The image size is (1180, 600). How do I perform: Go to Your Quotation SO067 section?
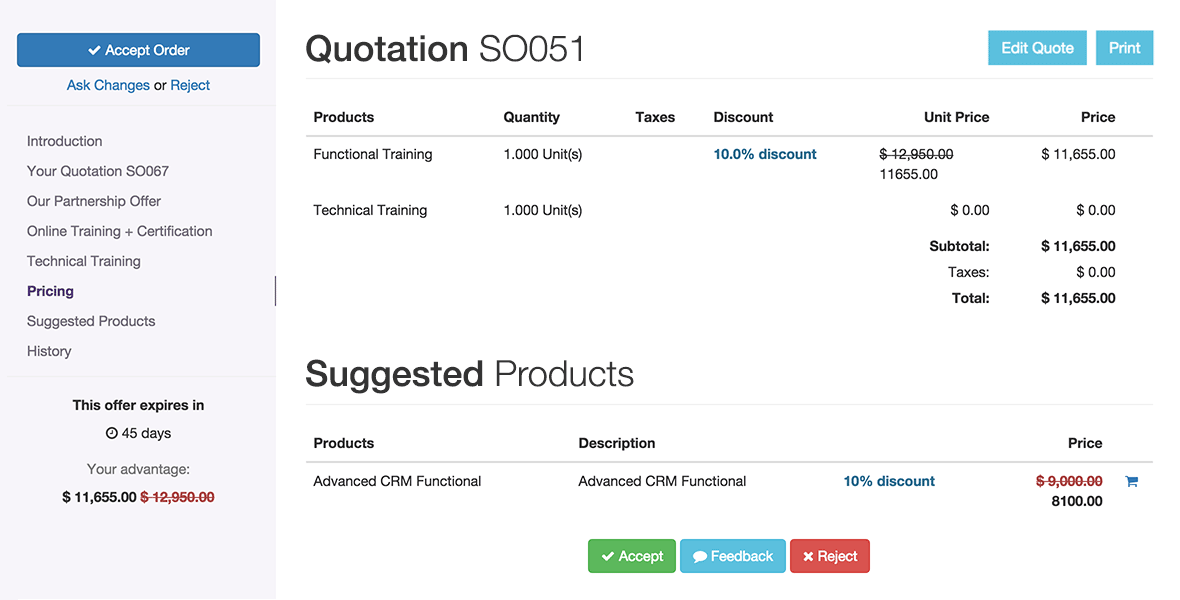[97, 171]
